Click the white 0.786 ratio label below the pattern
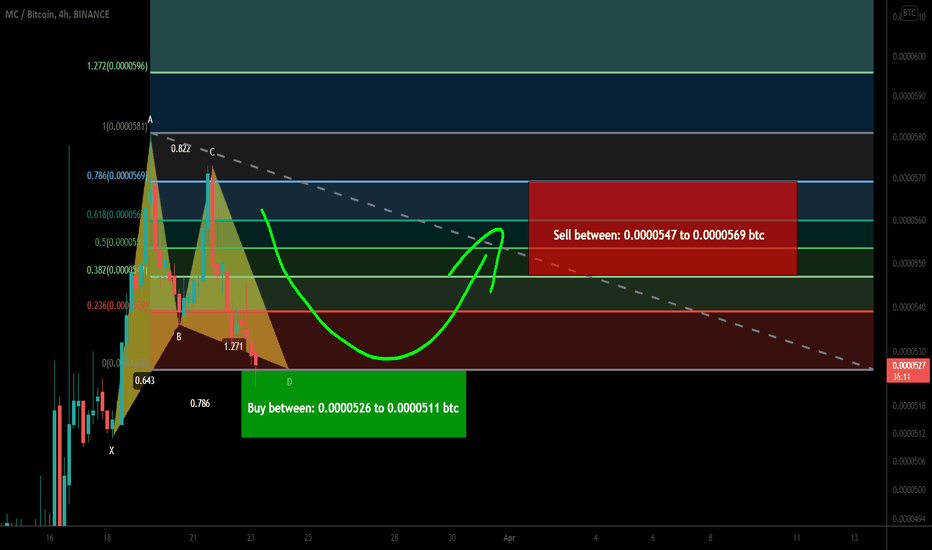Image resolution: width=932 pixels, height=550 pixels. (x=200, y=403)
